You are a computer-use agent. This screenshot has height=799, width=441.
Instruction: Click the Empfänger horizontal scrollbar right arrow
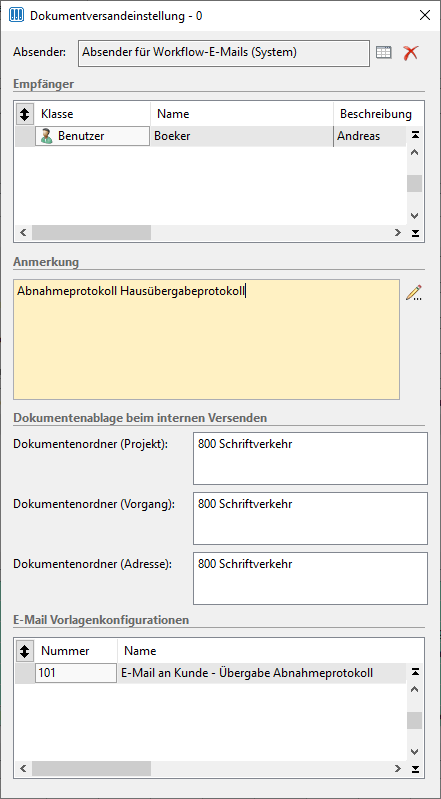coord(398,232)
